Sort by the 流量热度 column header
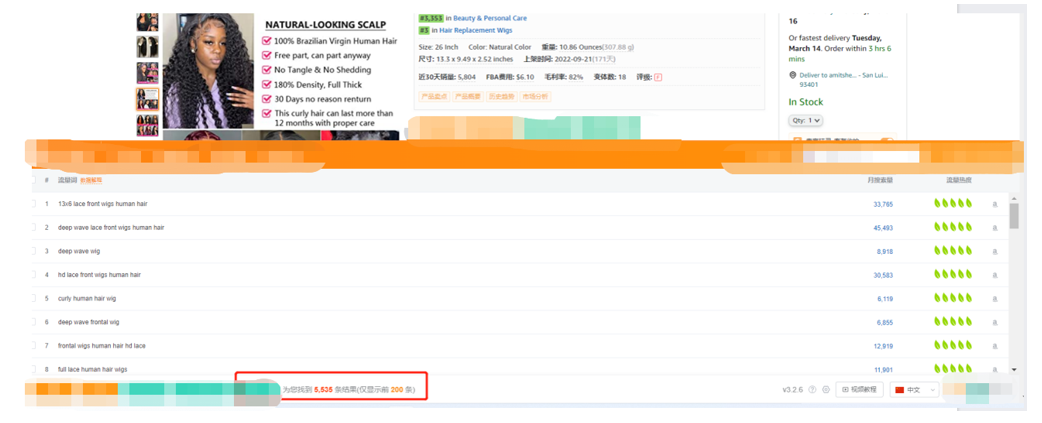Screen dimensions: 1042x423 [959, 180]
